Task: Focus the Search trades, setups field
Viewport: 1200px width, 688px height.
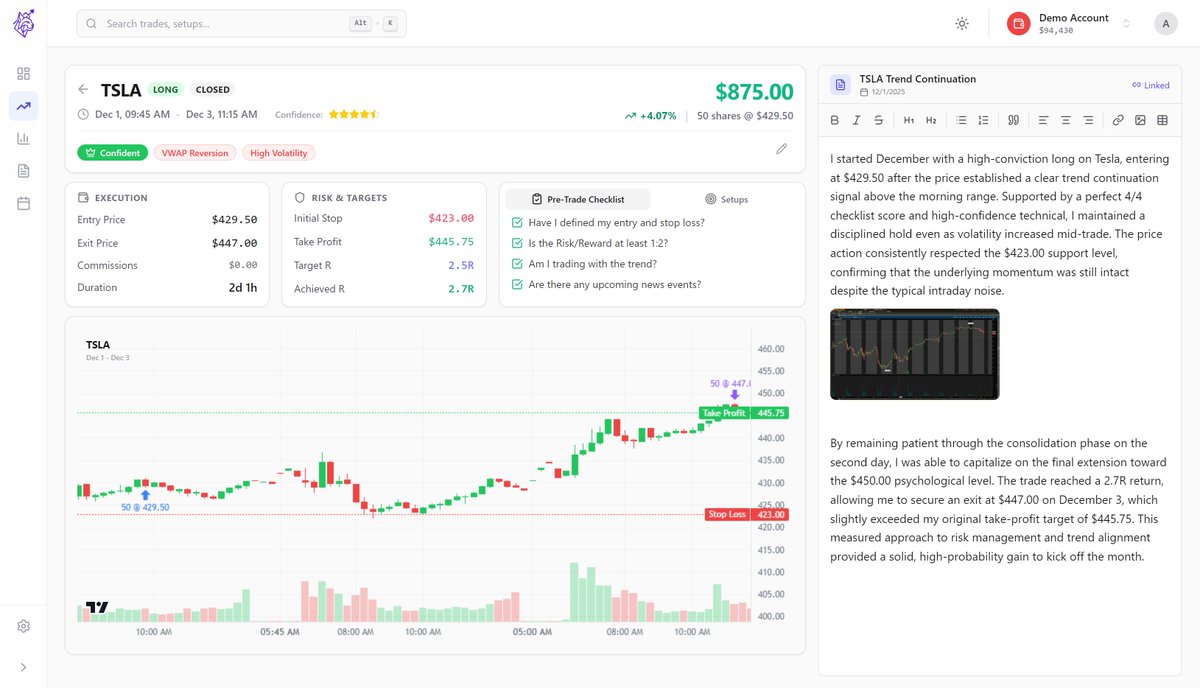Action: pyautogui.click(x=242, y=23)
